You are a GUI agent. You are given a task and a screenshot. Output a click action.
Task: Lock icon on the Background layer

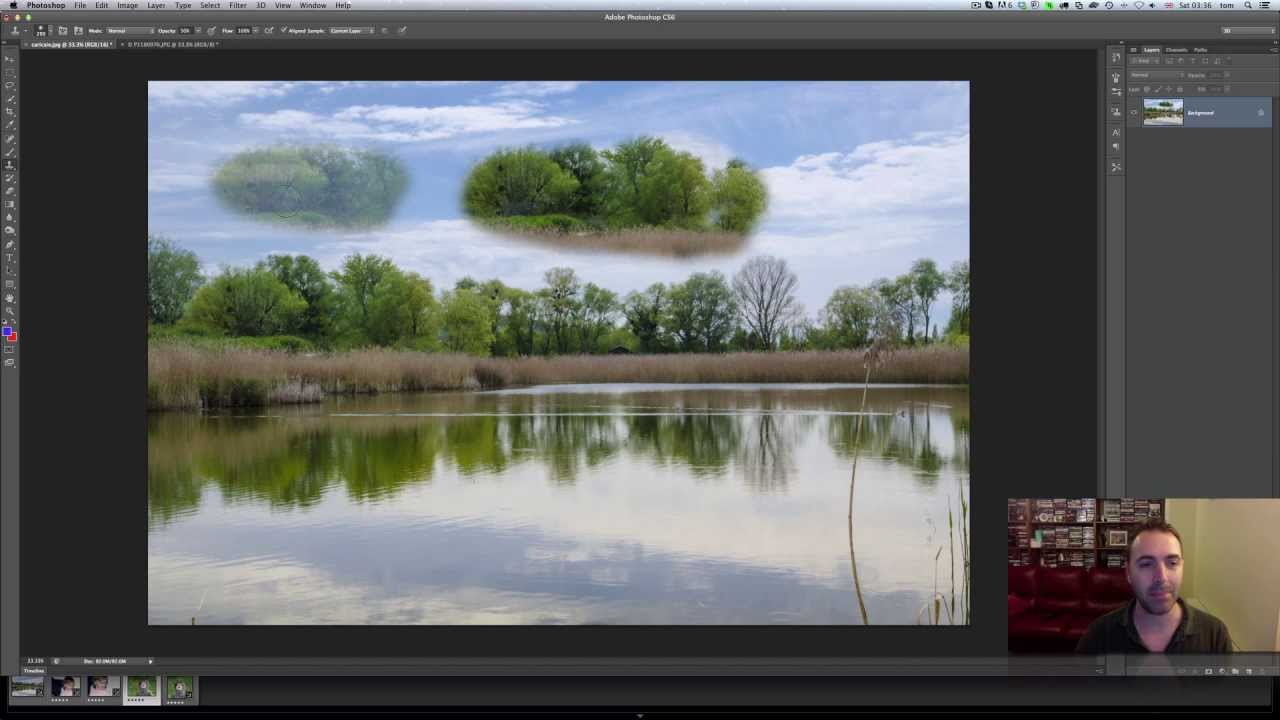(x=1260, y=112)
